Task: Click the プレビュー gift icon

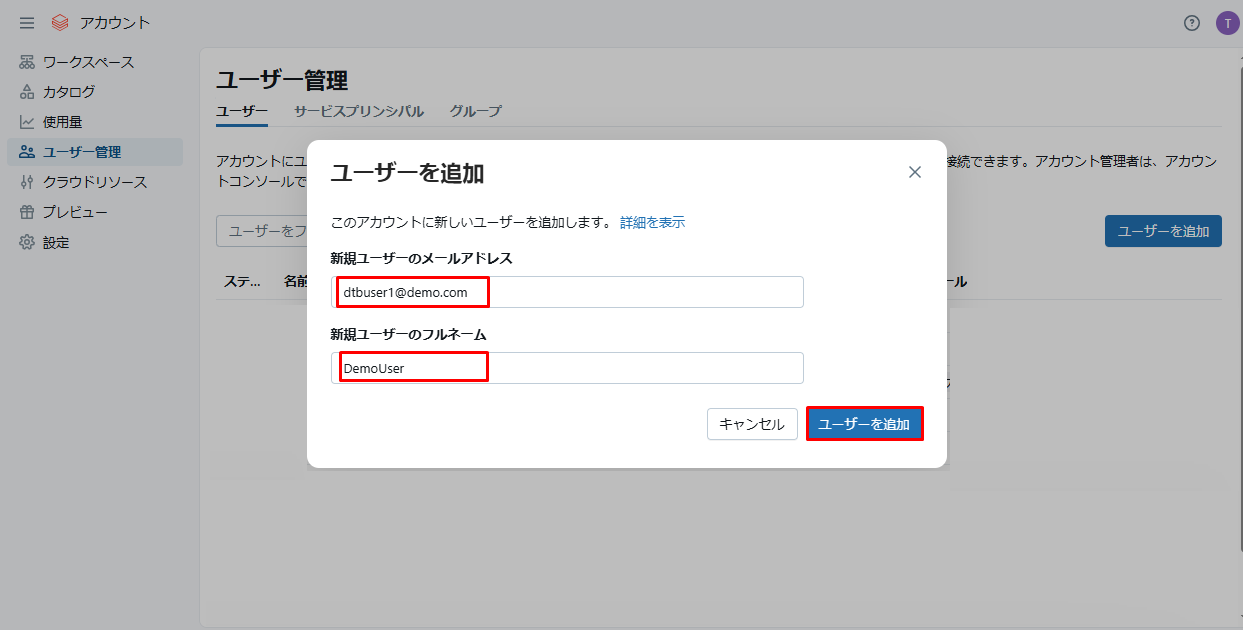Action: point(27,212)
